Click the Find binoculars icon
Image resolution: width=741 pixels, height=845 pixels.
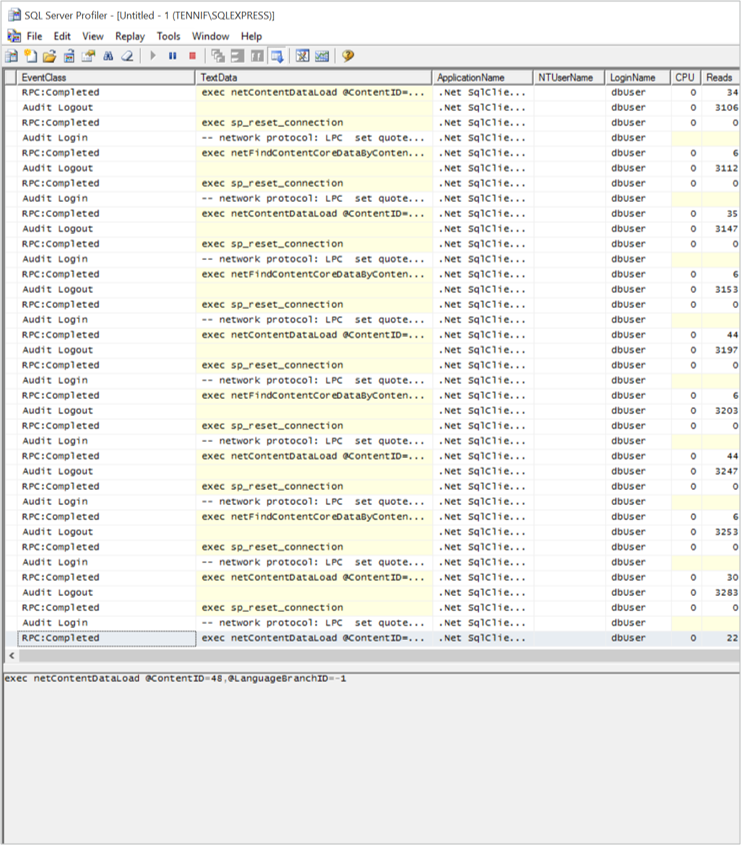(x=108, y=56)
